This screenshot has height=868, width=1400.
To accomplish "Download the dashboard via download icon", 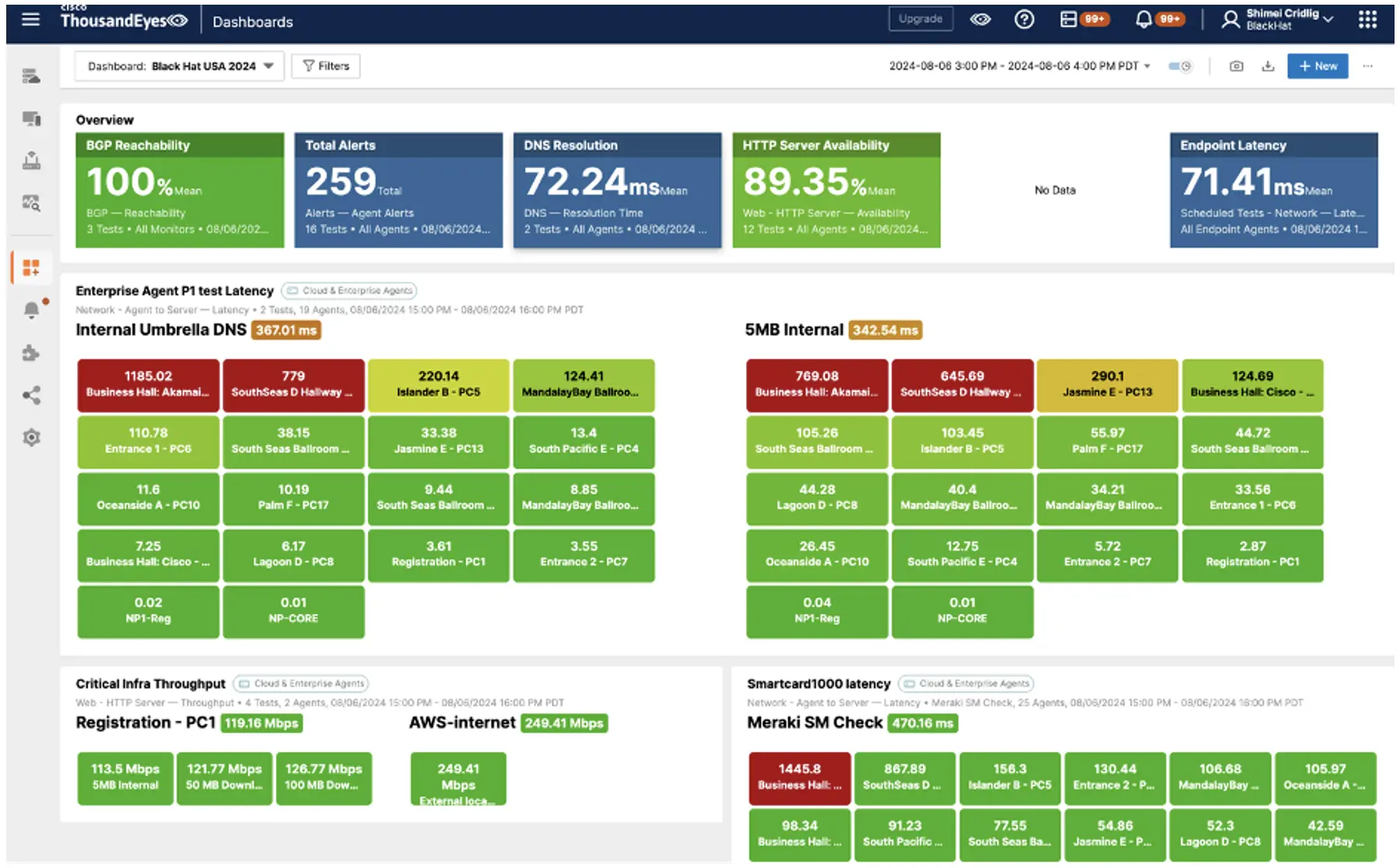I will (x=1267, y=66).
